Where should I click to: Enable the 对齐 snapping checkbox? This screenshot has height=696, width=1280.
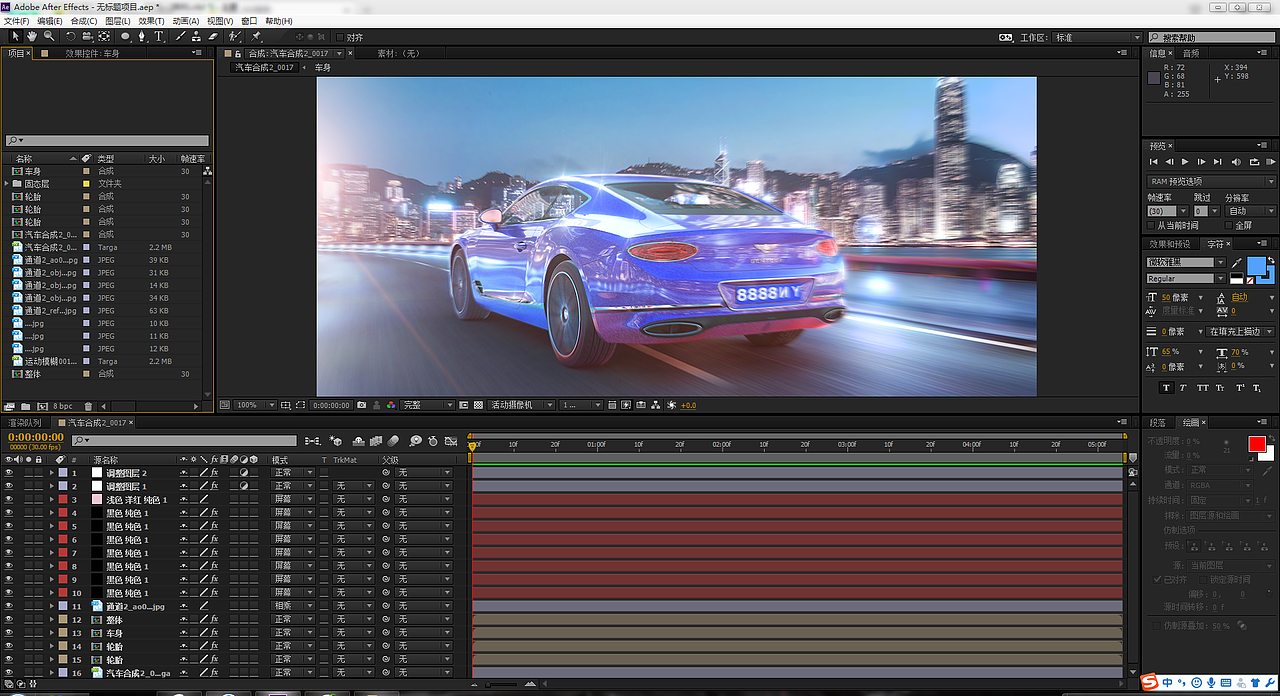pyautogui.click(x=339, y=37)
